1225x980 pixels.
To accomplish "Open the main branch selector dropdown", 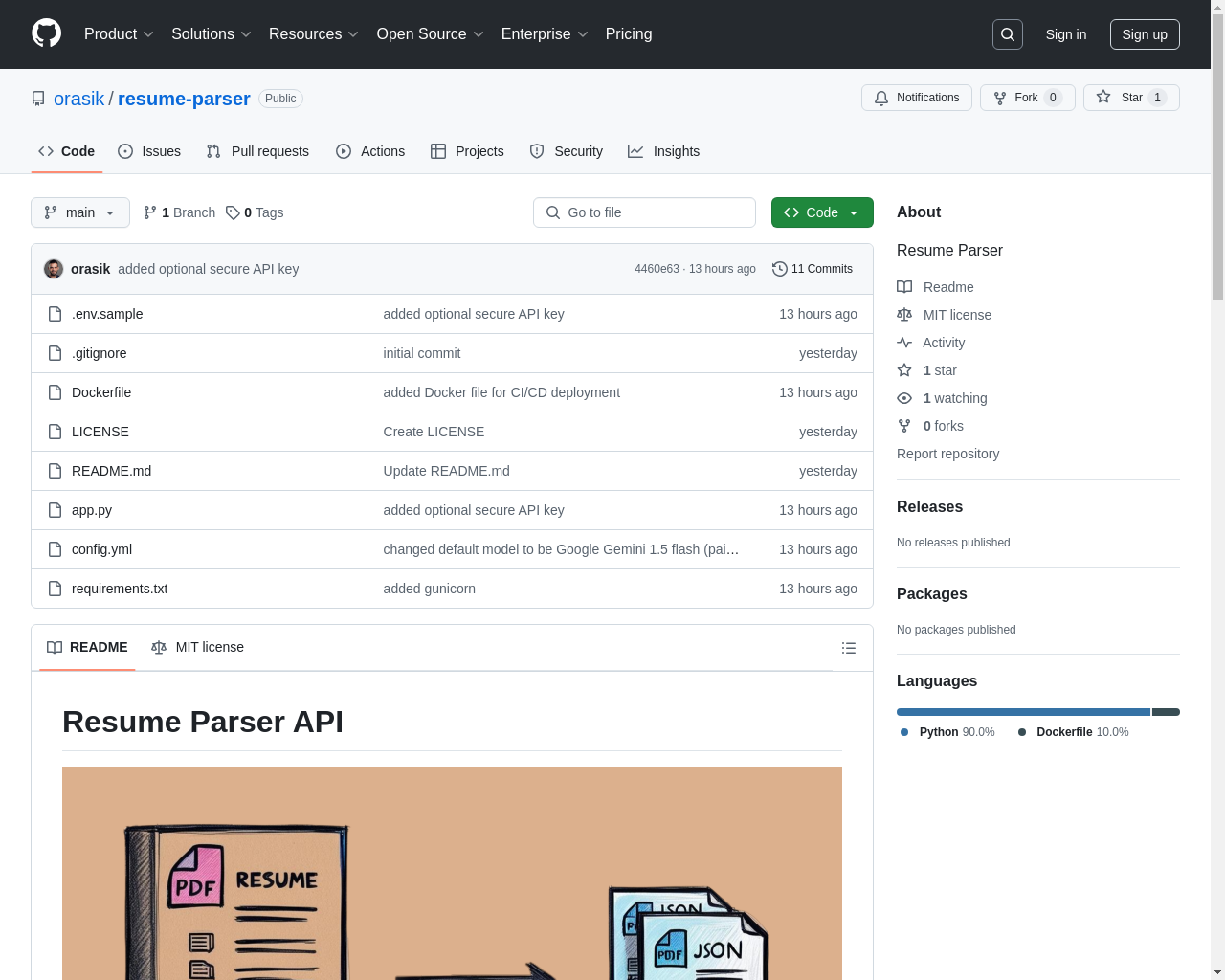I will [80, 212].
